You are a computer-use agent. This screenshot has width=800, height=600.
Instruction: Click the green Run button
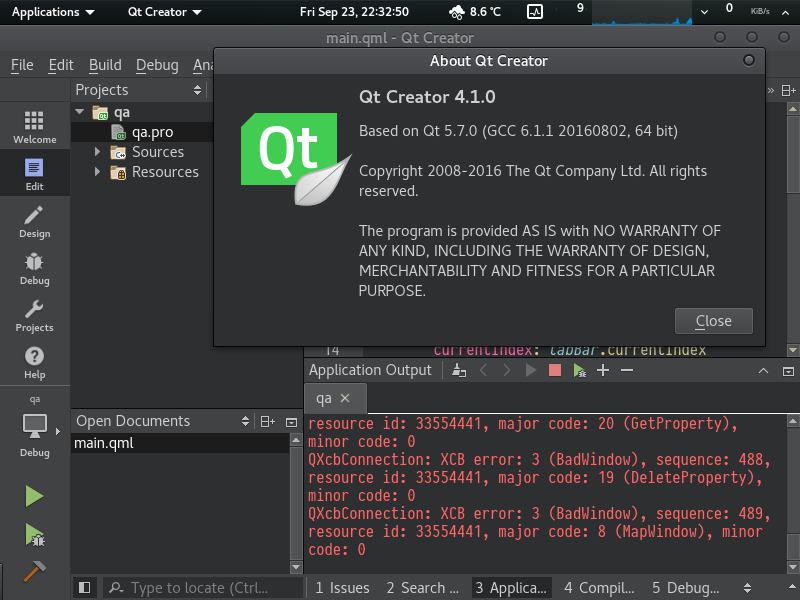(34, 496)
